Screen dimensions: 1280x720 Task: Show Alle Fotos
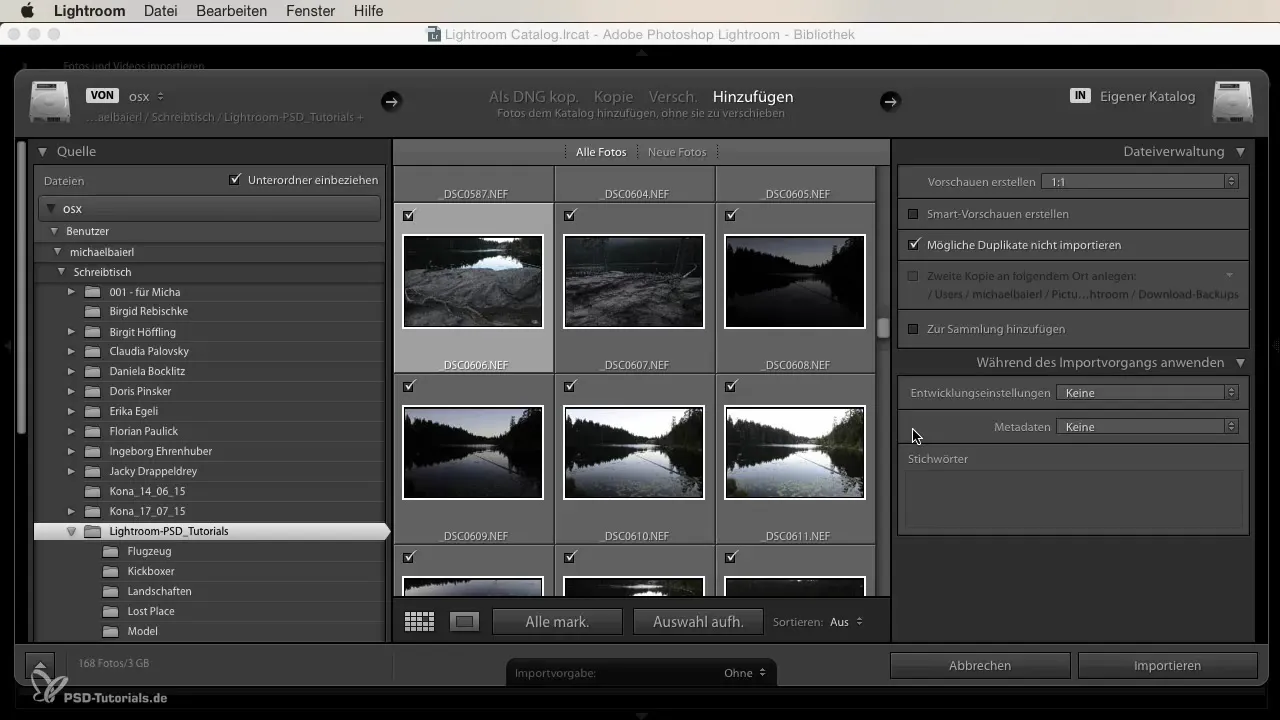pos(601,152)
